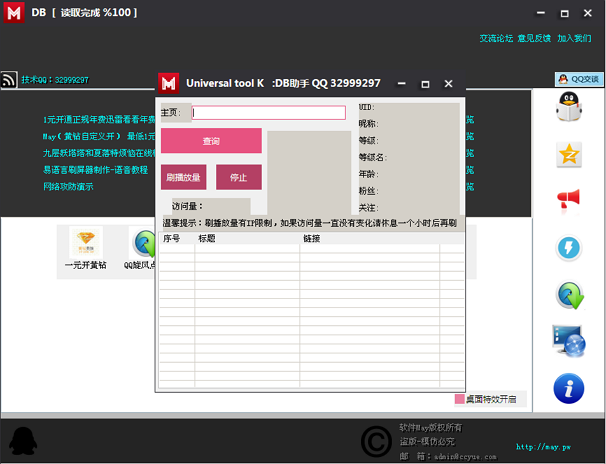Open the 易语言刷屏器制作-语音教程 link
Viewport: 606px width, 464px height.
(95, 170)
